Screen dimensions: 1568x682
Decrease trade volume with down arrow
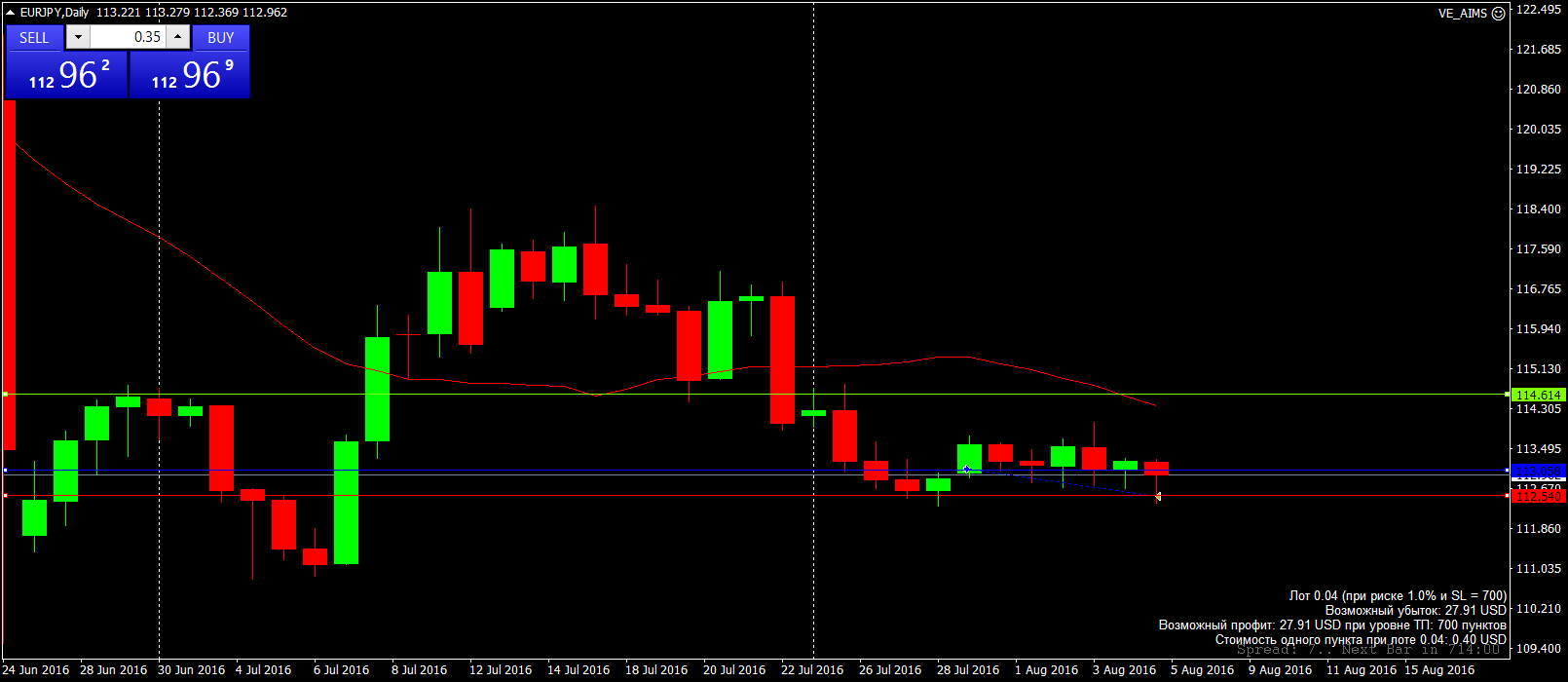(78, 37)
